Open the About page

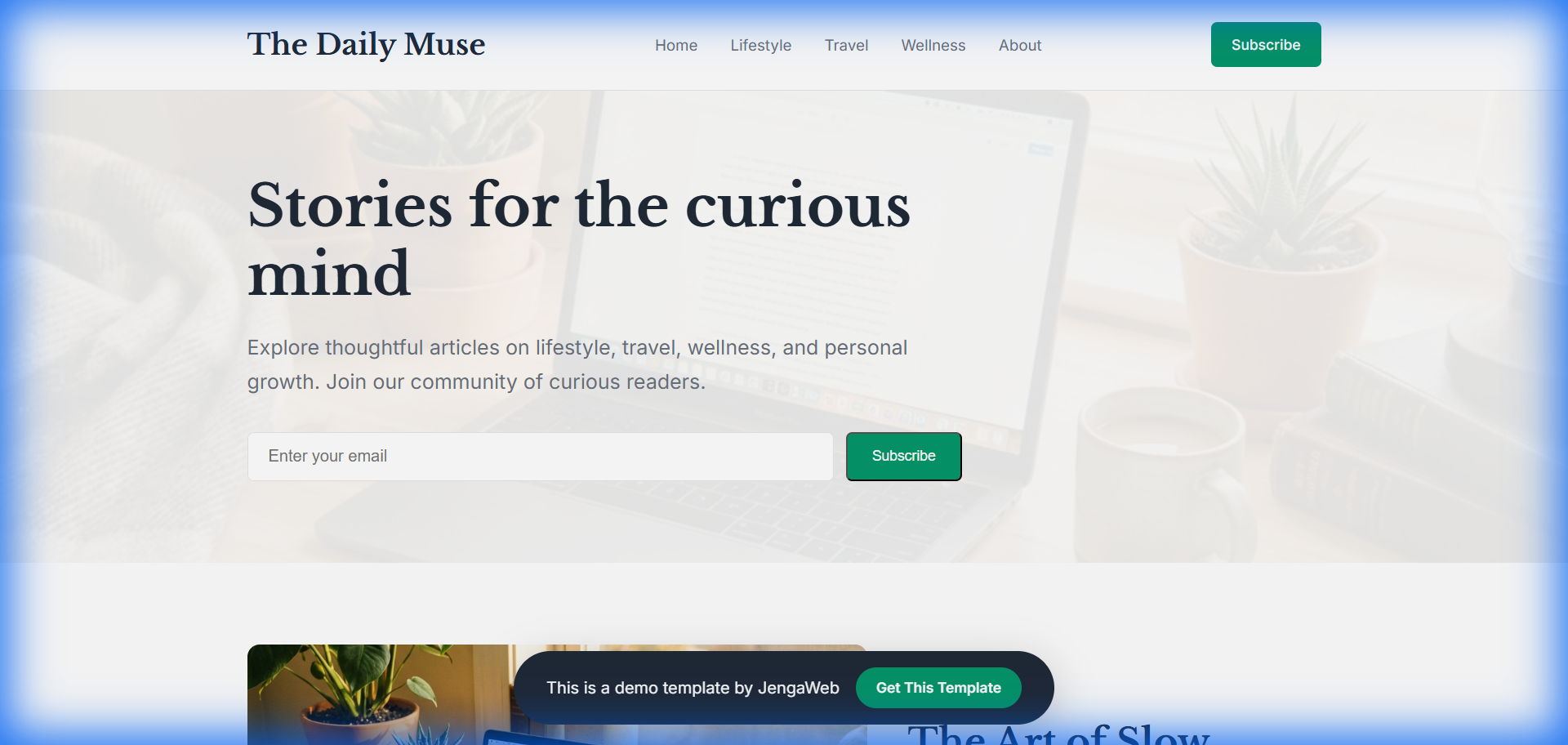coord(1019,45)
